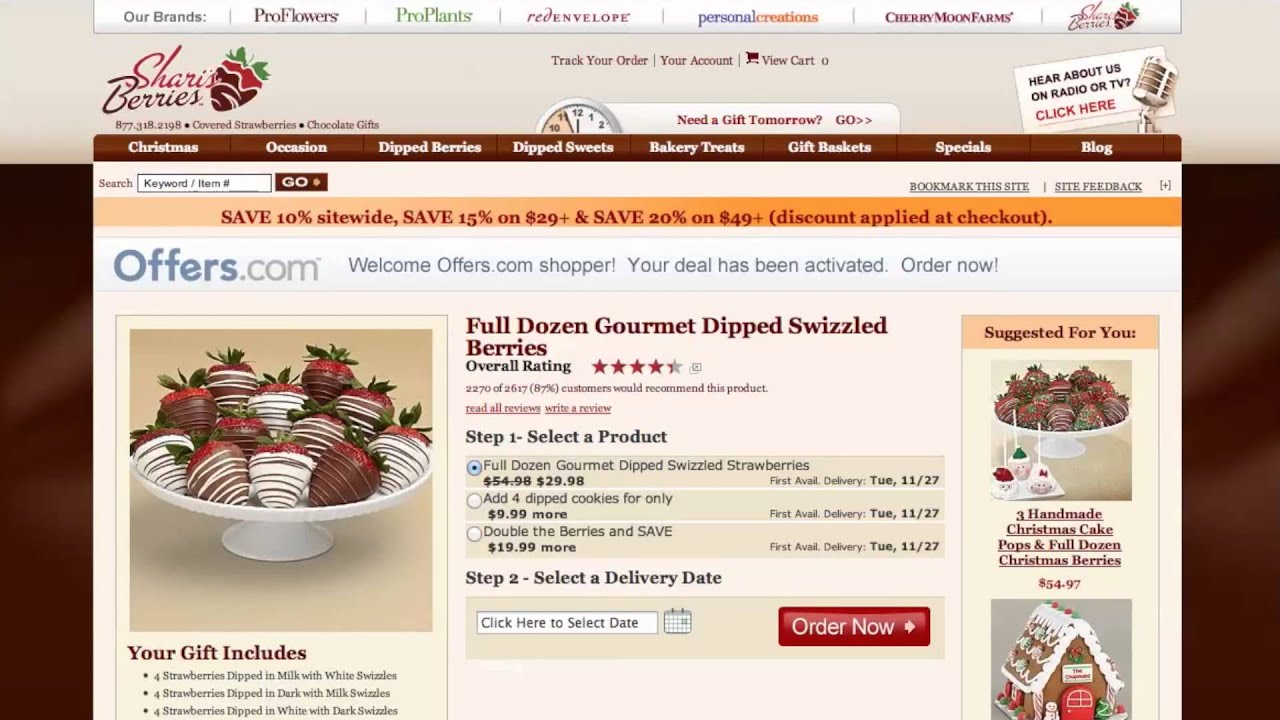Viewport: 1280px width, 720px height.
Task: Select Full Dozen Gourmet Dipped Swizzled Strawberries option
Action: coord(474,468)
